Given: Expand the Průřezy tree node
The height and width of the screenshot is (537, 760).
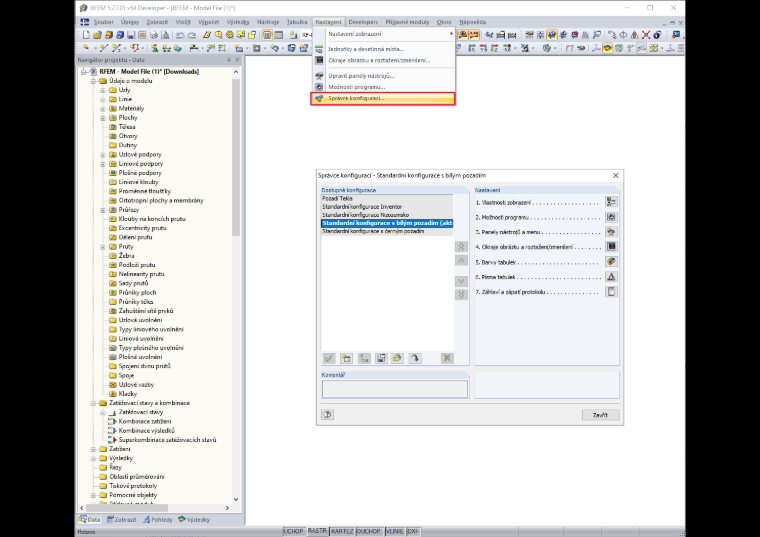Looking at the screenshot, I should [103, 210].
